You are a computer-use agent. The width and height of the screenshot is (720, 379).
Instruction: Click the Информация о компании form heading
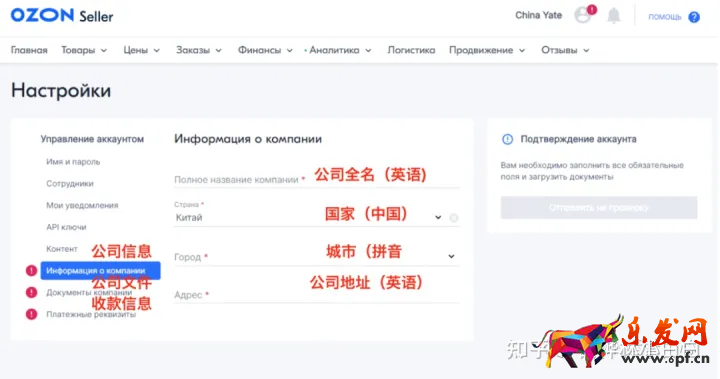248,139
